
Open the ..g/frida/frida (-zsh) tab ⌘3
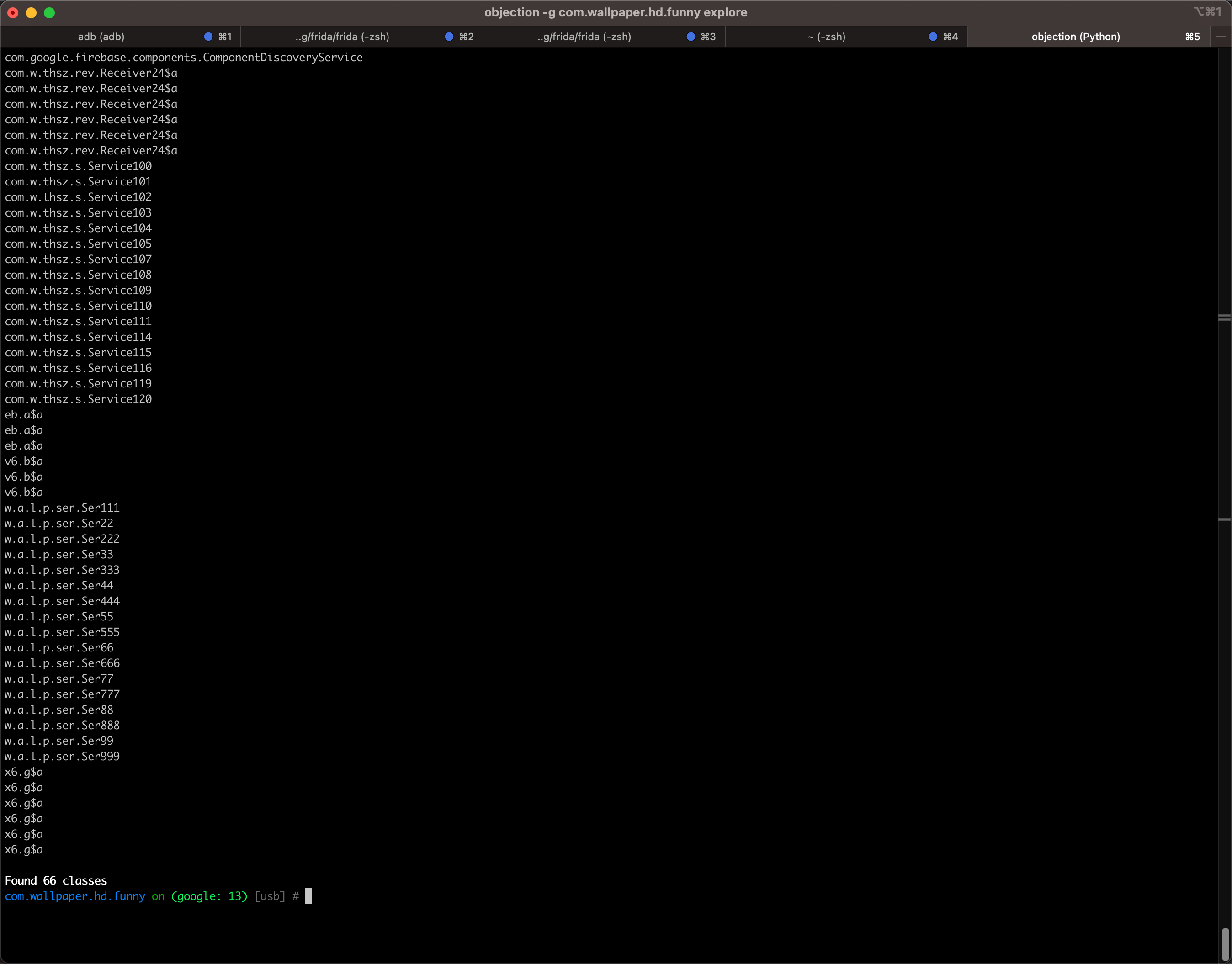coord(604,37)
